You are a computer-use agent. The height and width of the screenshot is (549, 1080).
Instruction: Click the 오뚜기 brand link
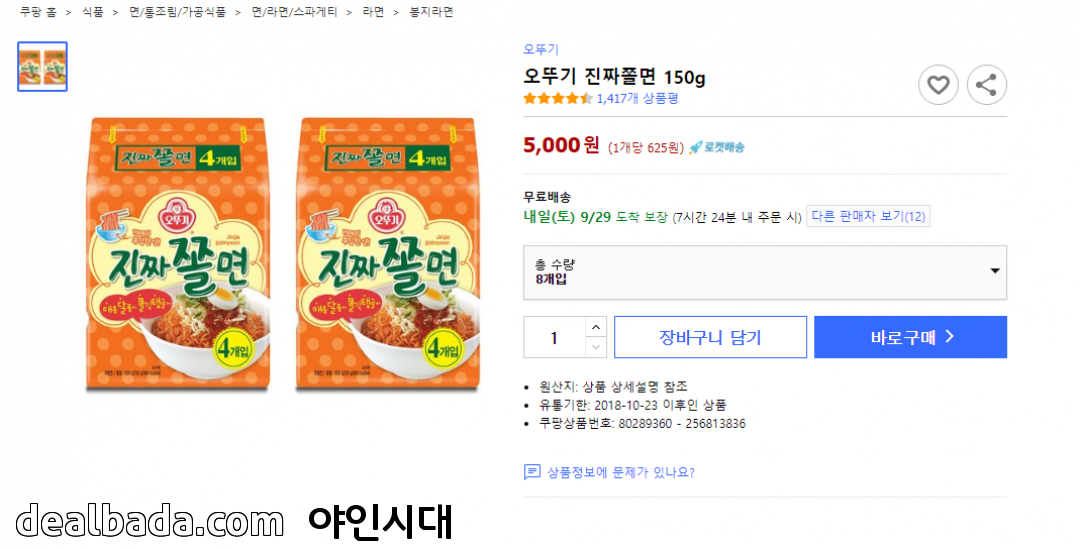coord(541,49)
